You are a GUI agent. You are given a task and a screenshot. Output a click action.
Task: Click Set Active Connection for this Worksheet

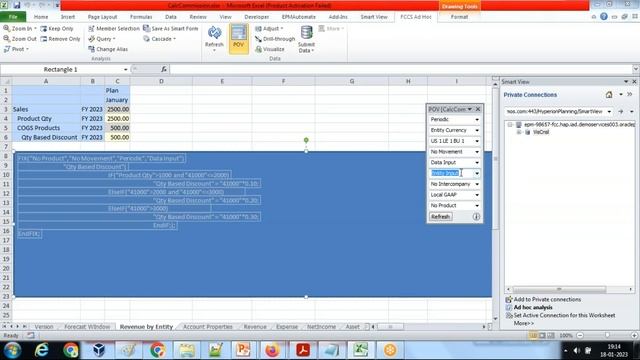point(564,315)
